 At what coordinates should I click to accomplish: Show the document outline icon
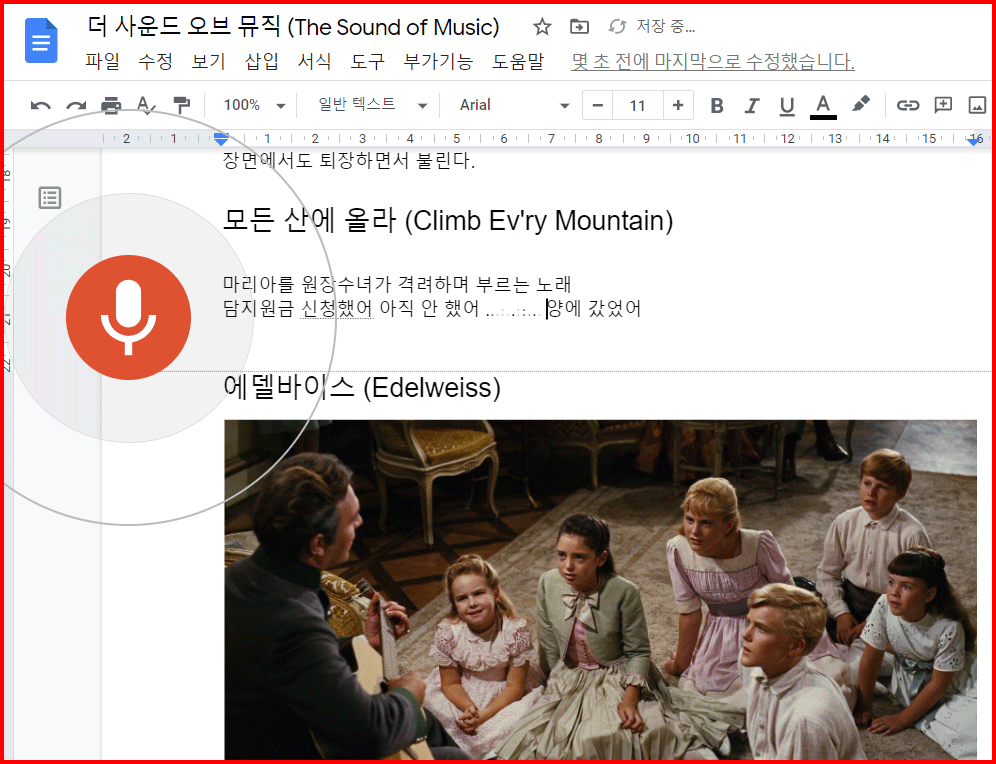[x=50, y=198]
